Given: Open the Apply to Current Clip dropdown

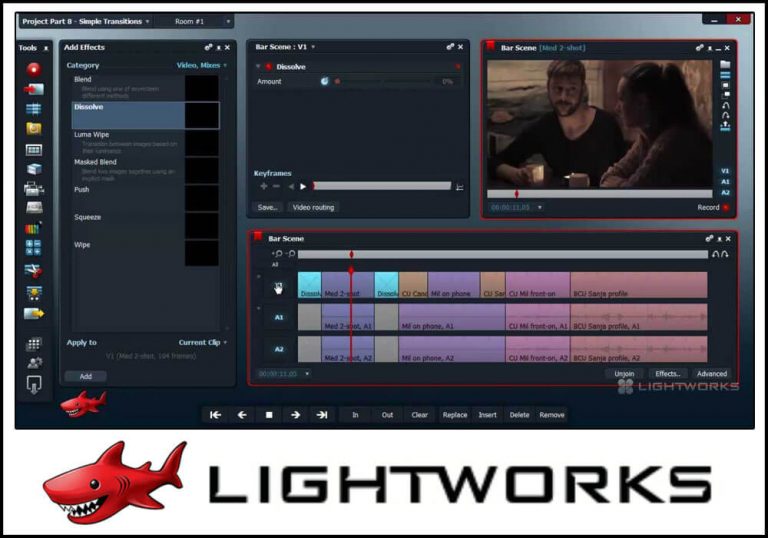Looking at the screenshot, I should 203,342.
